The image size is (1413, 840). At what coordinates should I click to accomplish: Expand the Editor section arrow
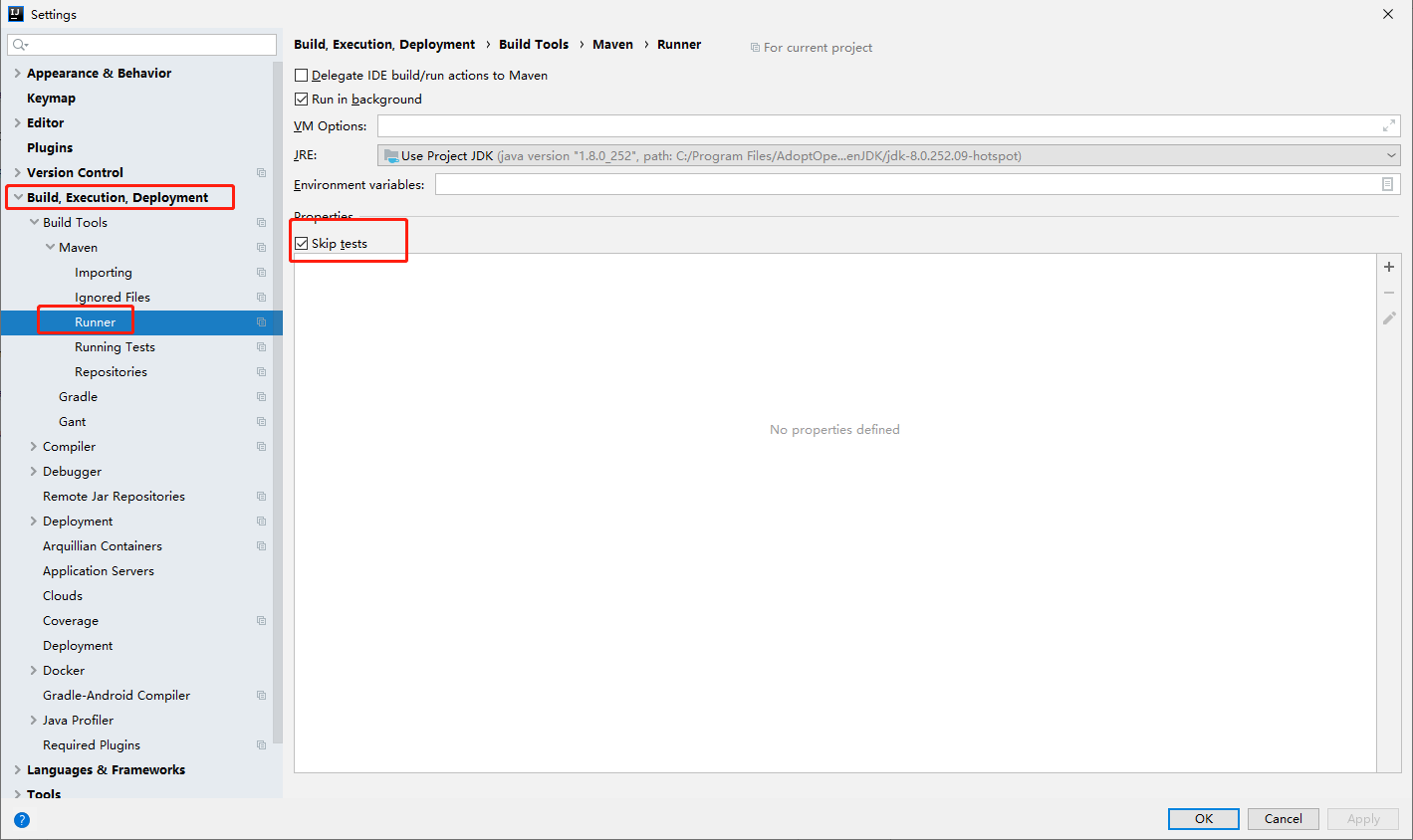18,123
